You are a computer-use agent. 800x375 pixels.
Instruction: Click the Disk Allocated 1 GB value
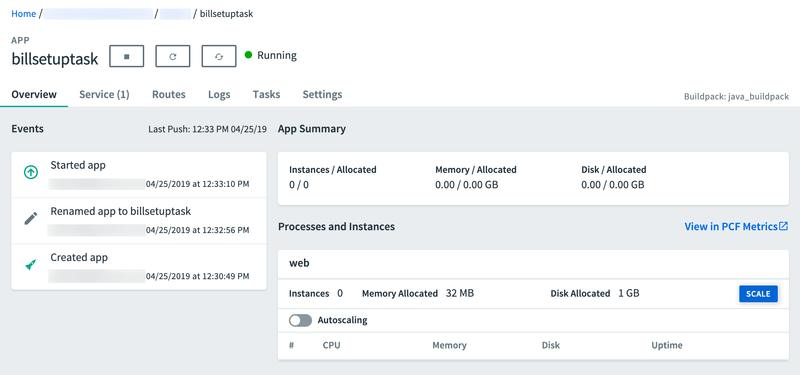click(629, 293)
